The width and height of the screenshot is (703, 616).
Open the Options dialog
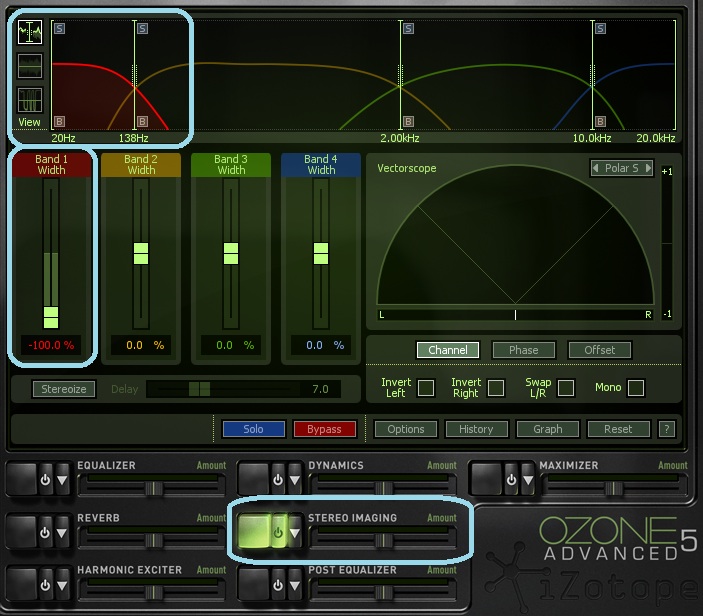[406, 429]
